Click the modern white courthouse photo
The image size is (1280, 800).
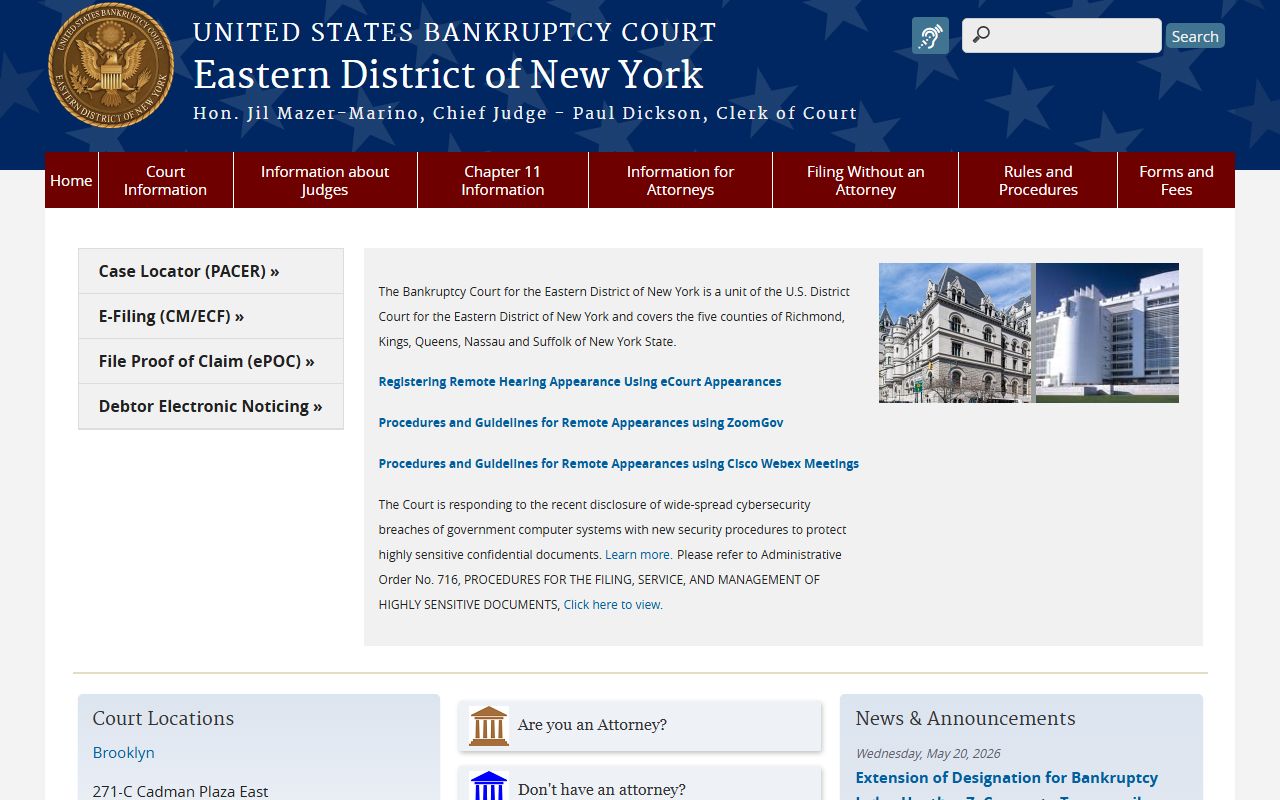[x=1107, y=333]
